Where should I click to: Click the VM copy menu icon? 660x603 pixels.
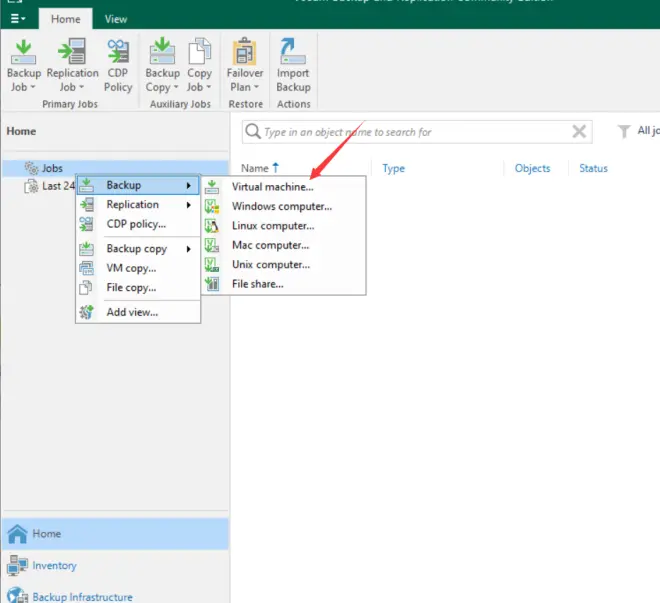86,268
